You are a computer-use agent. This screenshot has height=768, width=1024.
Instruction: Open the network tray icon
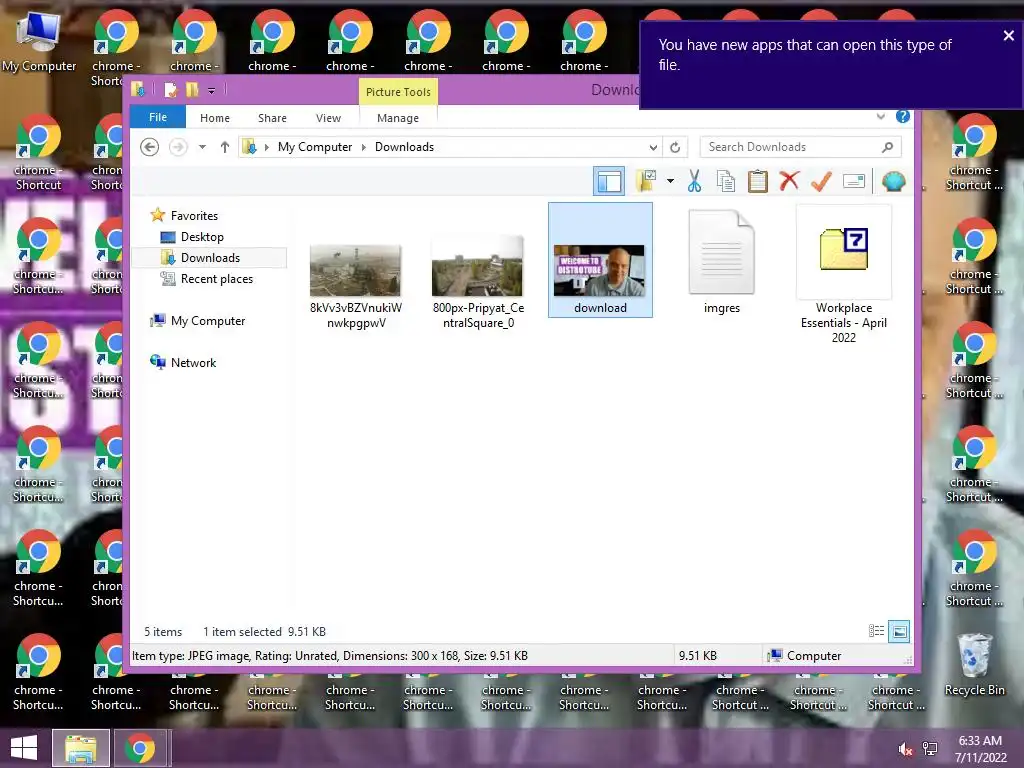930,748
